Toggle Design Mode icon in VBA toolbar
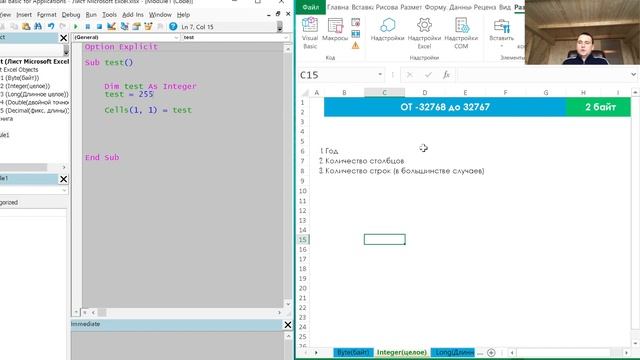This screenshot has width=640, height=360. (111, 27)
